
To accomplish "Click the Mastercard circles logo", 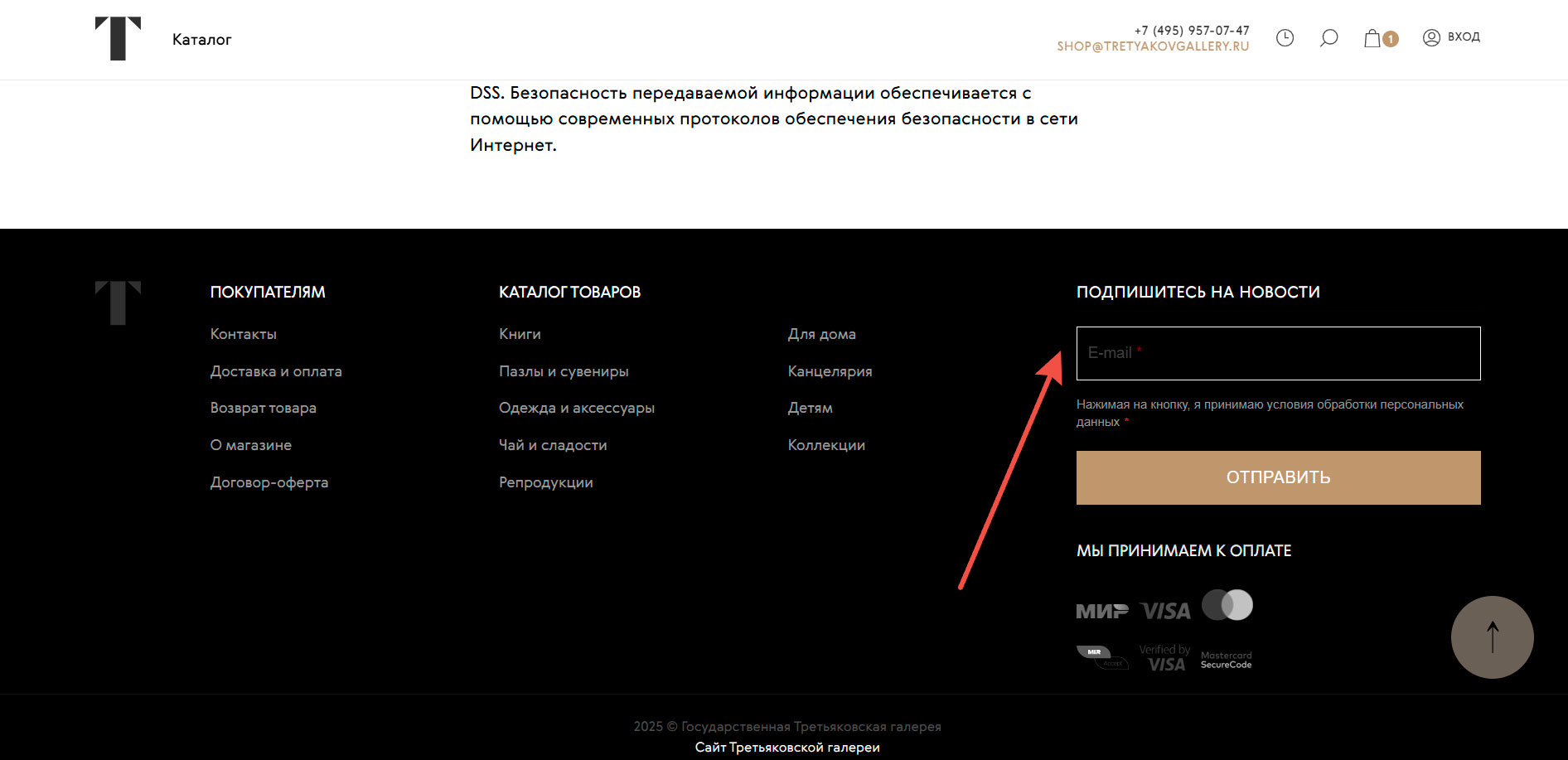I will pos(1227,605).
